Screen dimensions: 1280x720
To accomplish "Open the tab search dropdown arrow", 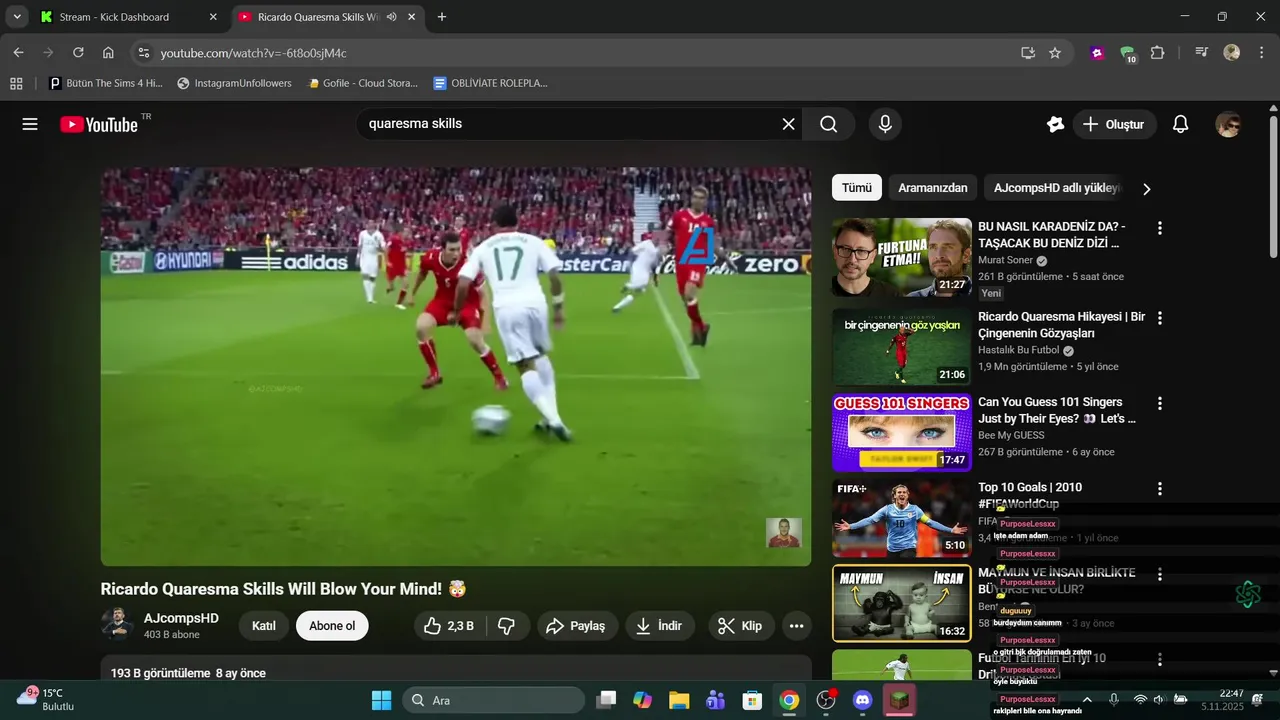I will [17, 17].
